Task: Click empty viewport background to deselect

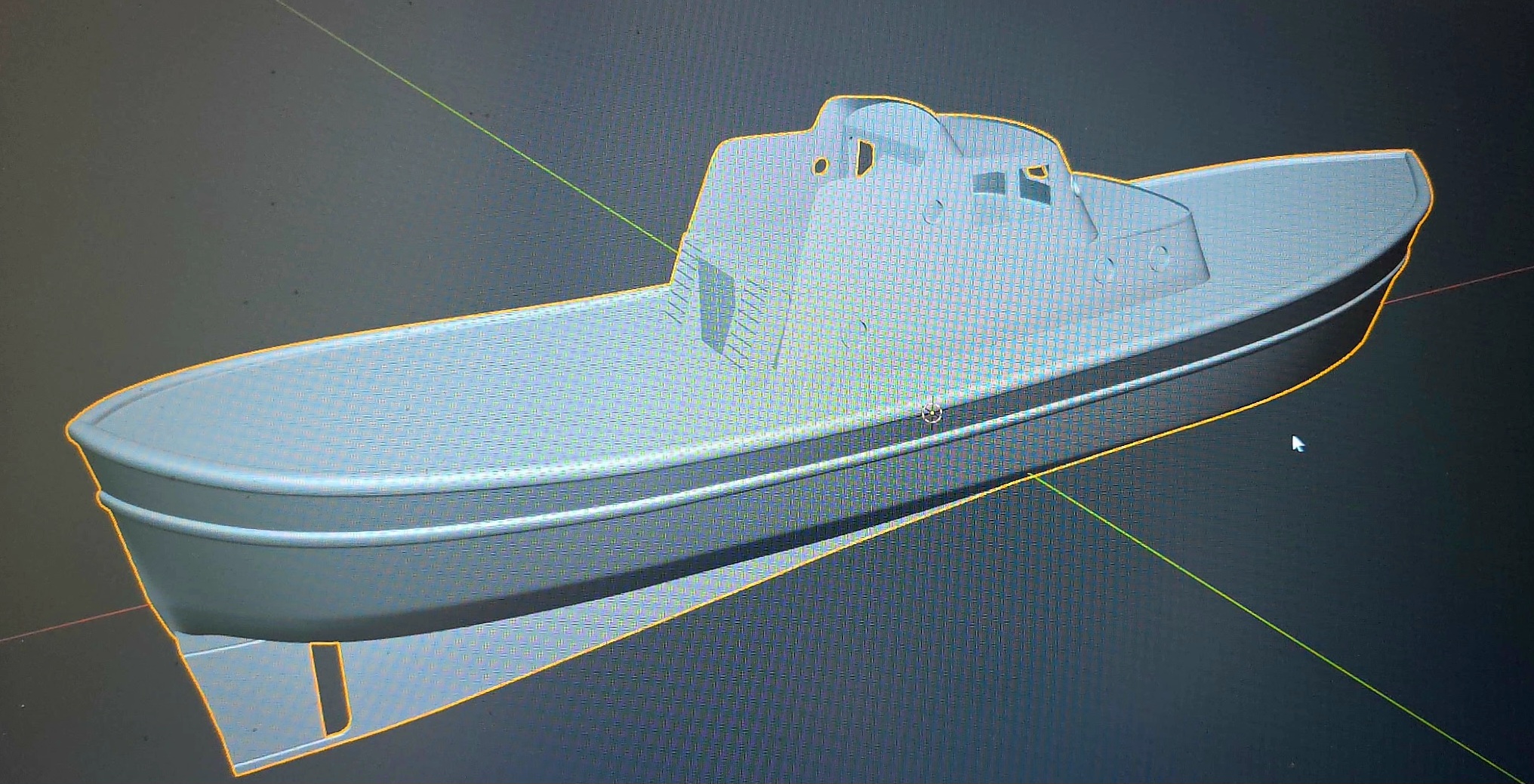Action: (226, 151)
